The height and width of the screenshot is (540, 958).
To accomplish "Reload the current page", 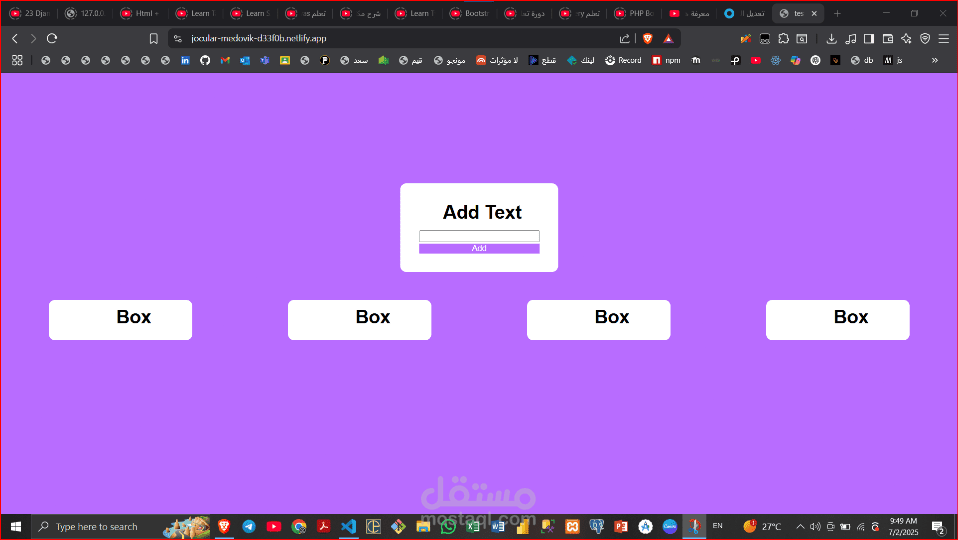I will [x=52, y=38].
